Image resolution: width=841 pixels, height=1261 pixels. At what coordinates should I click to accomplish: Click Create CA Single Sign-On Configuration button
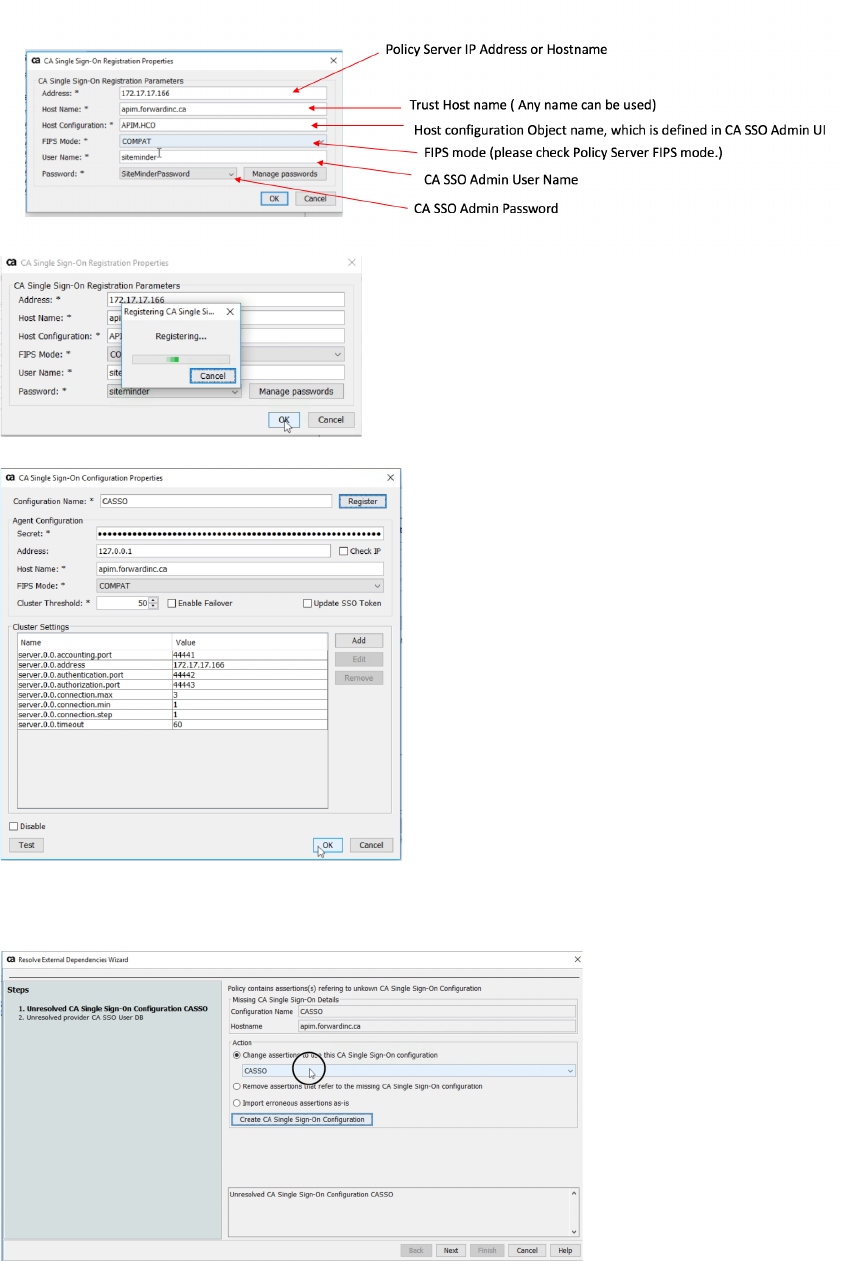tap(302, 1119)
